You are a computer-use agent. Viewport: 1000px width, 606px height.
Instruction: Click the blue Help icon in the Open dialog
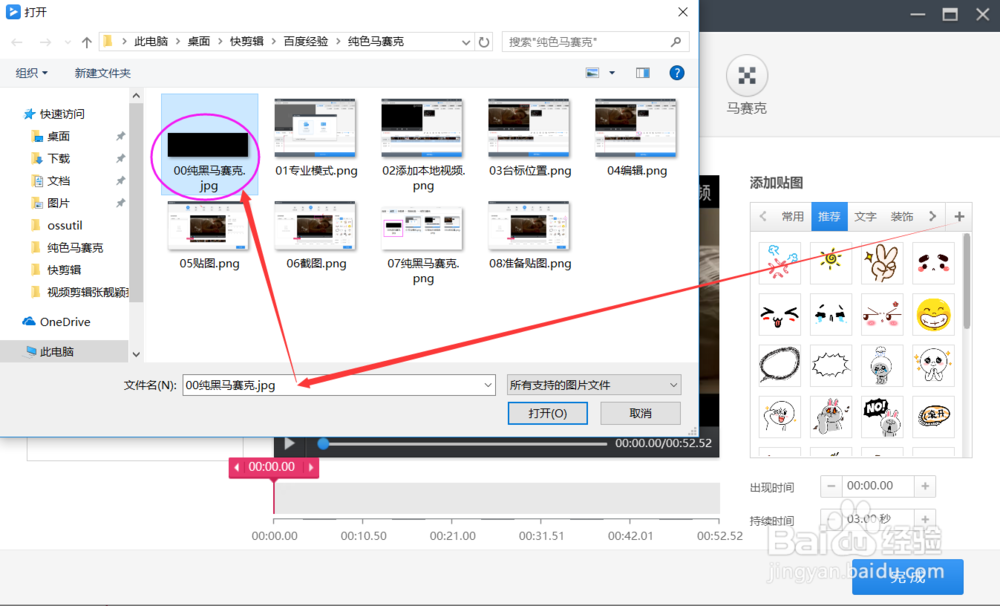pos(677,72)
